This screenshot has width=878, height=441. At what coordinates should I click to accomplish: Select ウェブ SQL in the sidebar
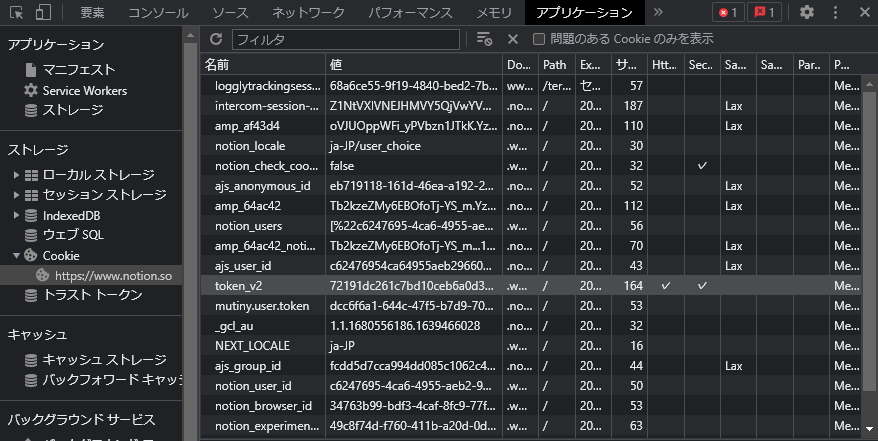pyautogui.click(x=73, y=234)
